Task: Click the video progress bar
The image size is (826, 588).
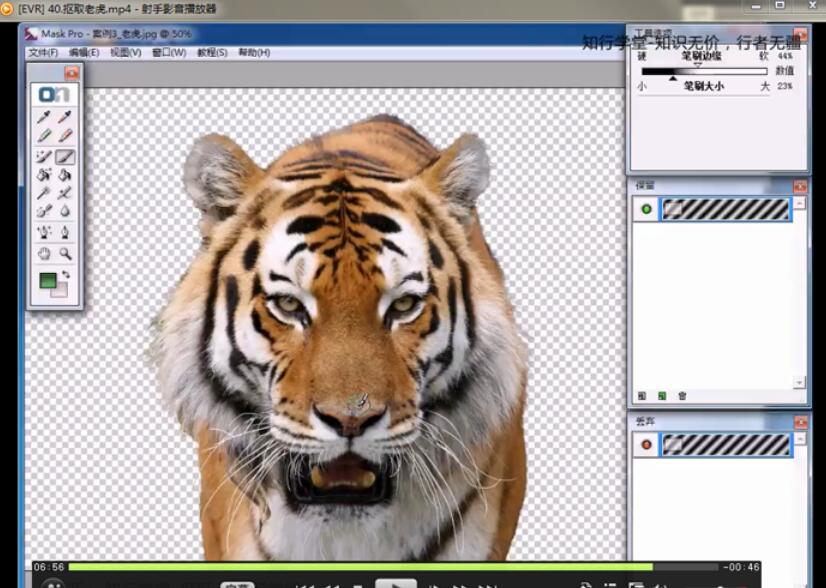Action: 390,567
